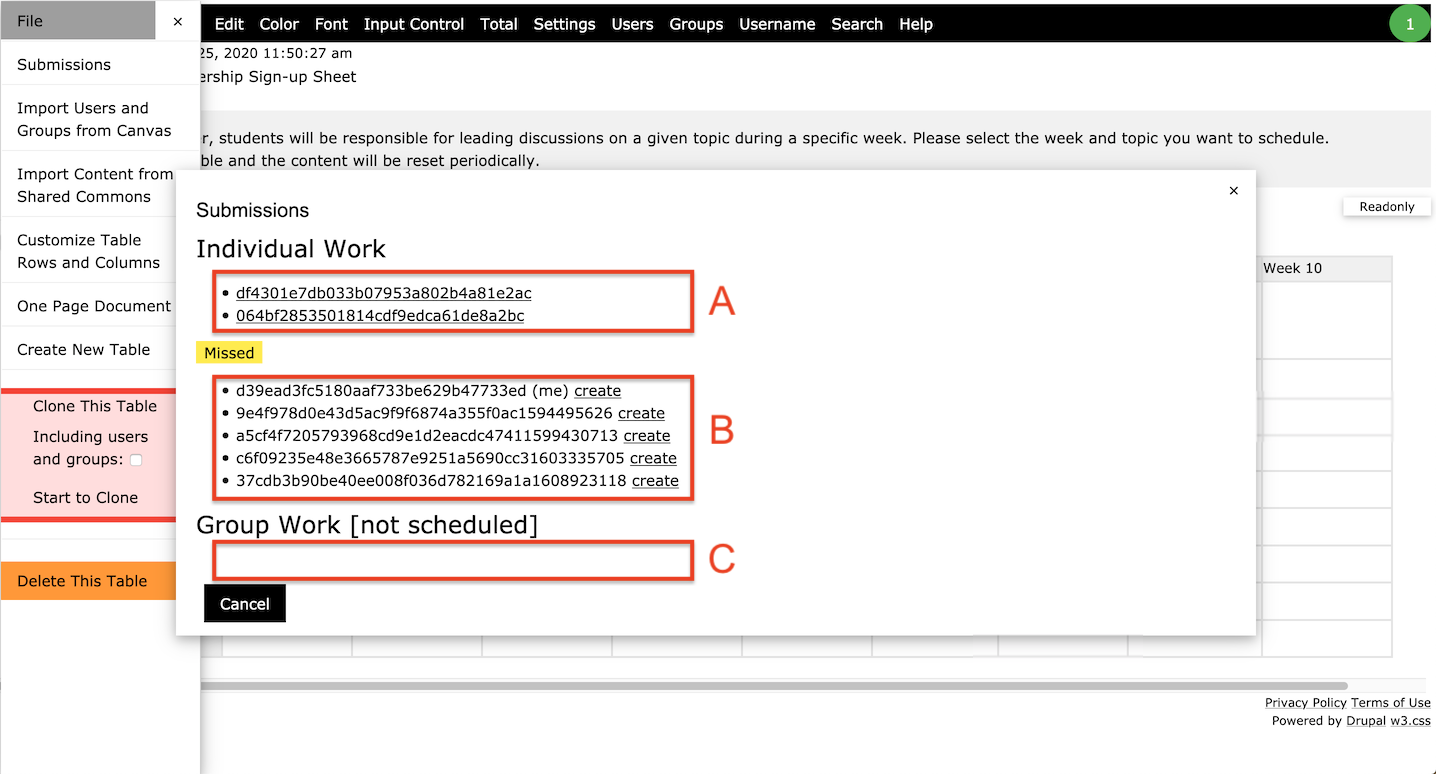Viewport: 1436px width, 774px height.
Task: Click Clone This Table entry
Action: (95, 406)
